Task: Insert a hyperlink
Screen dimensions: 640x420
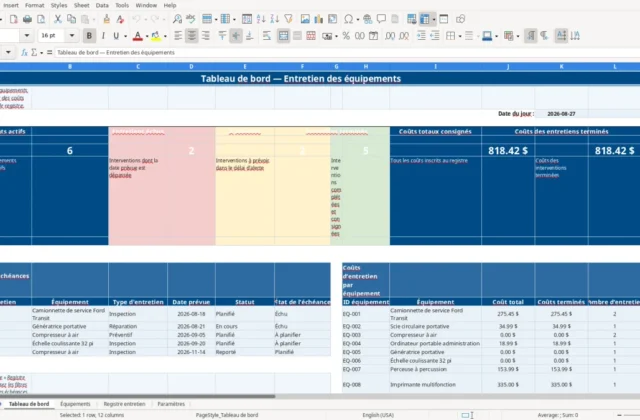Action: tap(367, 19)
